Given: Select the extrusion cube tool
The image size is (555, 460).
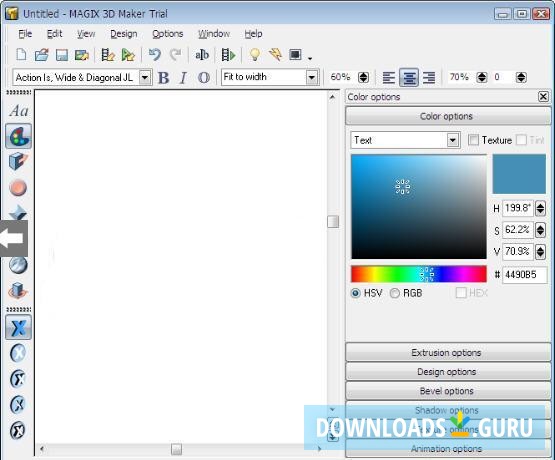Looking at the screenshot, I should click(18, 162).
